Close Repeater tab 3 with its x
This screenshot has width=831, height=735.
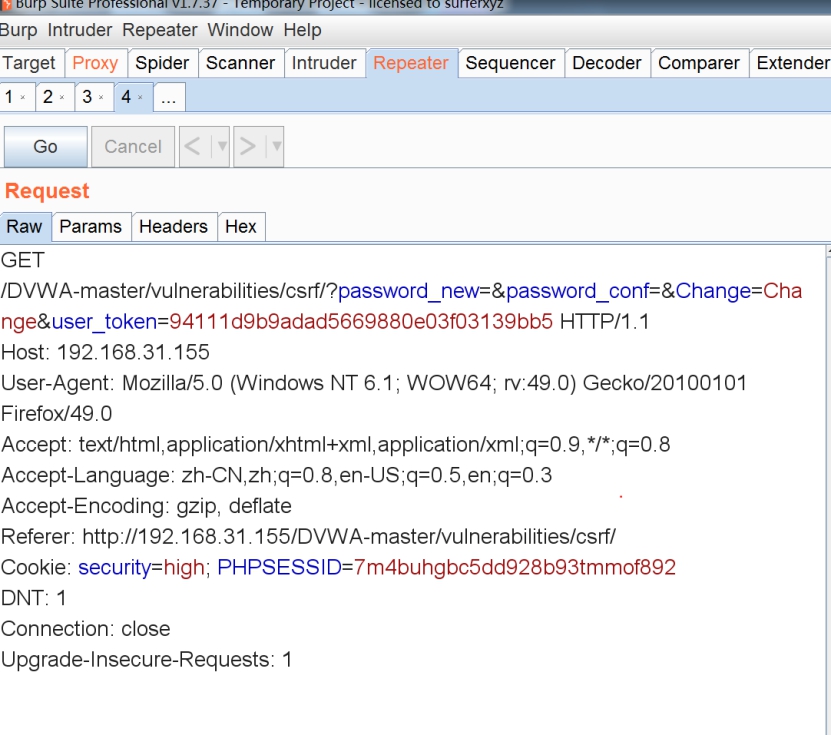point(101,98)
